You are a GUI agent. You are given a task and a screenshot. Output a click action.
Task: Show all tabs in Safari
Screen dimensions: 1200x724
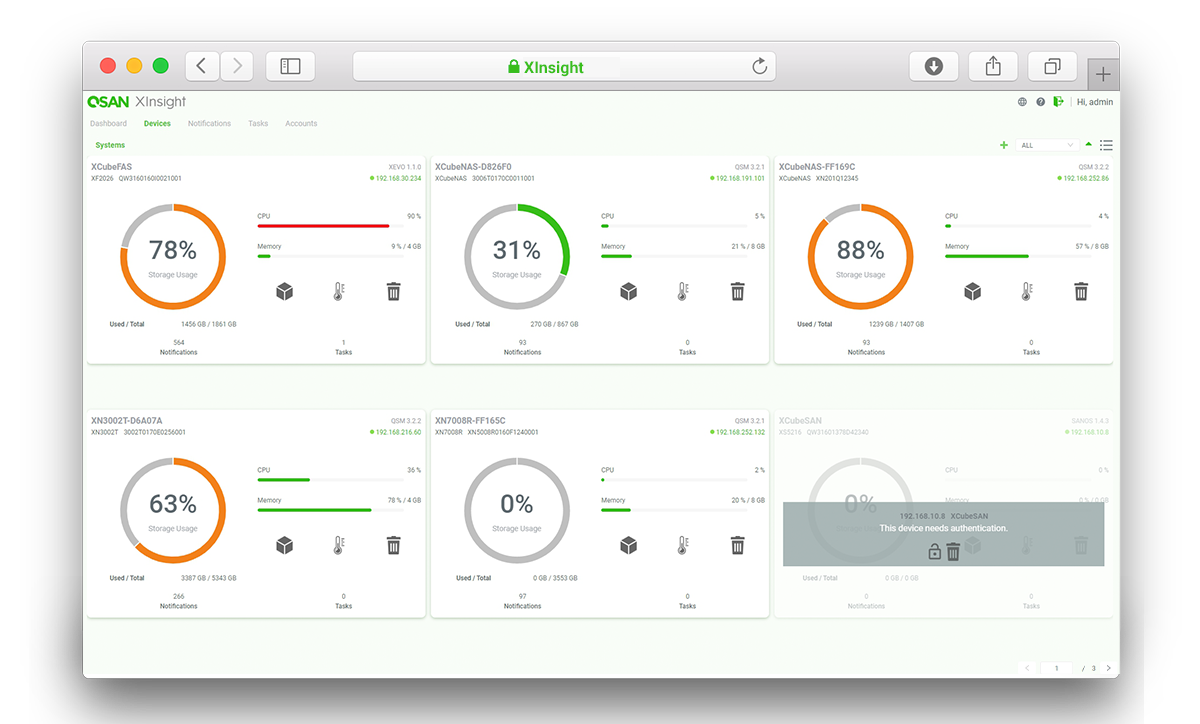click(x=1052, y=66)
